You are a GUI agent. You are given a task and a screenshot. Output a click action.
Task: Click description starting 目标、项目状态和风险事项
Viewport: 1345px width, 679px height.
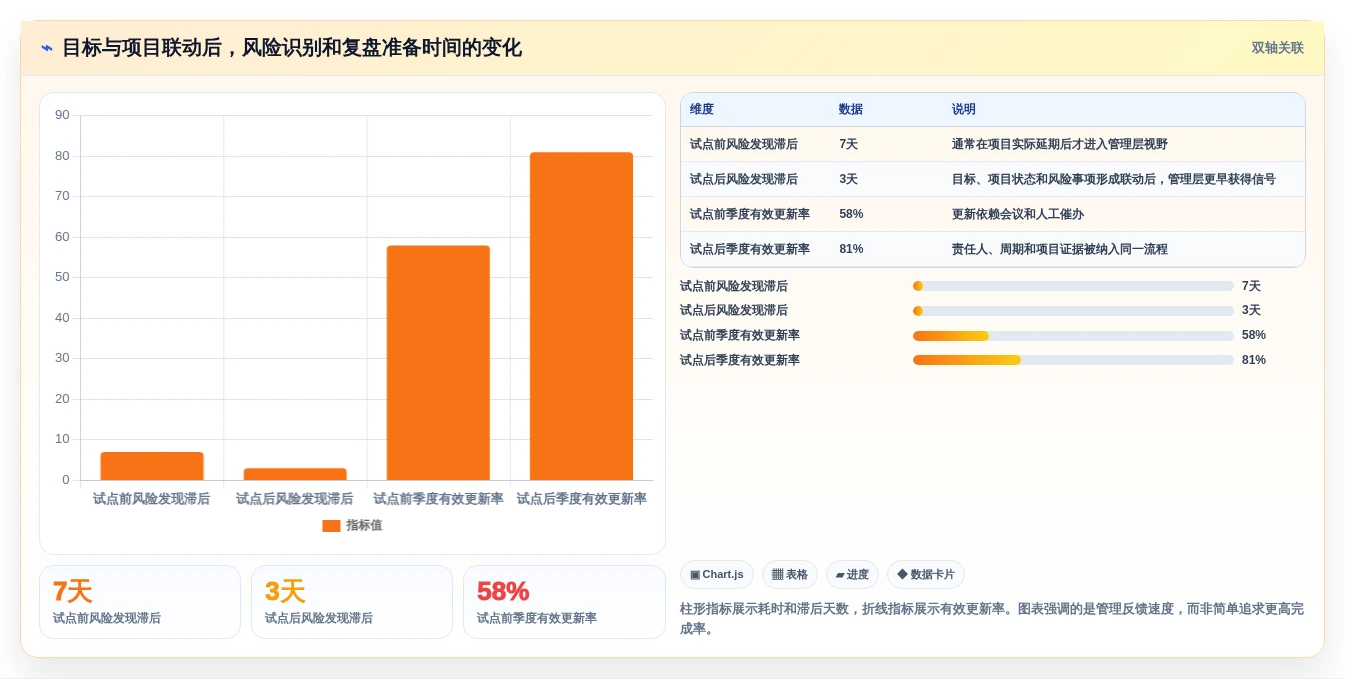tap(1114, 180)
